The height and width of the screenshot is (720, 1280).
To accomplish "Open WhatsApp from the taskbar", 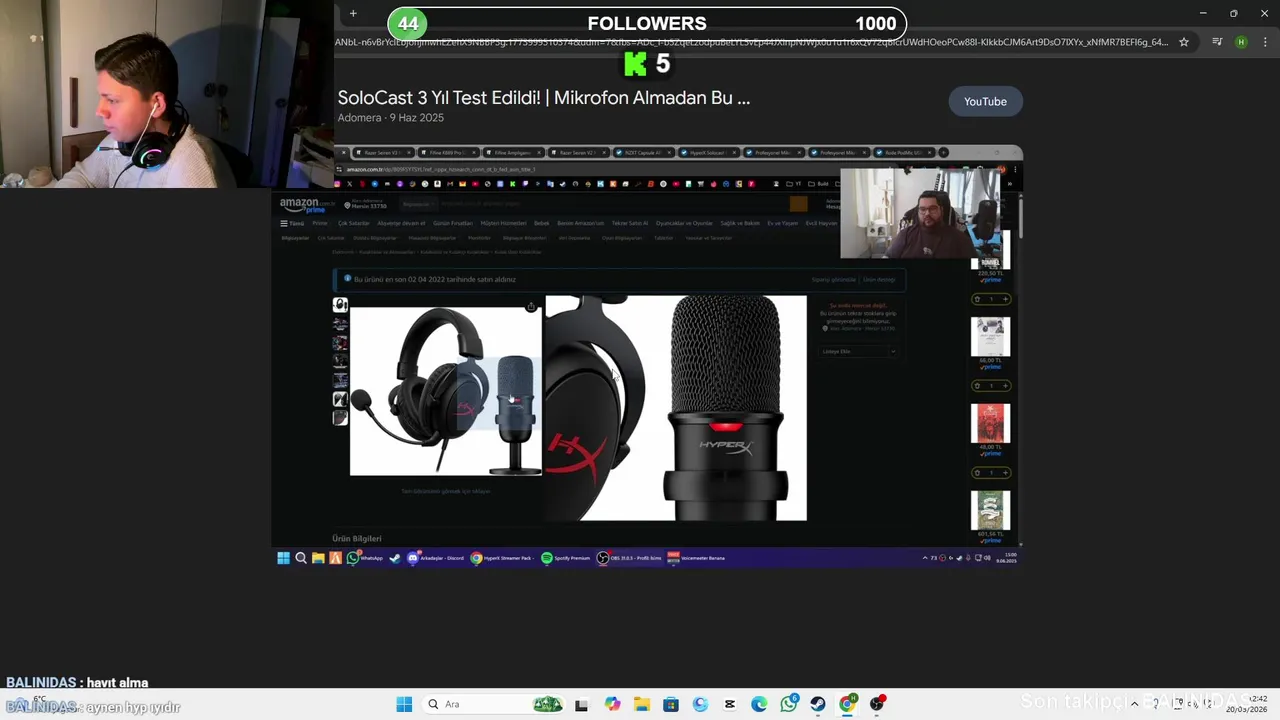I will 789,704.
